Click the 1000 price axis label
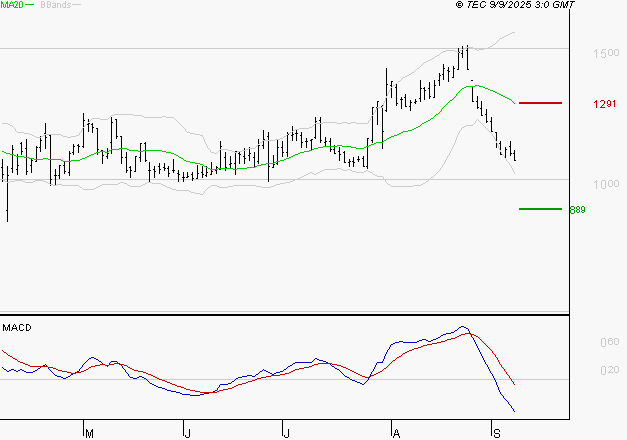627x440 pixels. (606, 184)
